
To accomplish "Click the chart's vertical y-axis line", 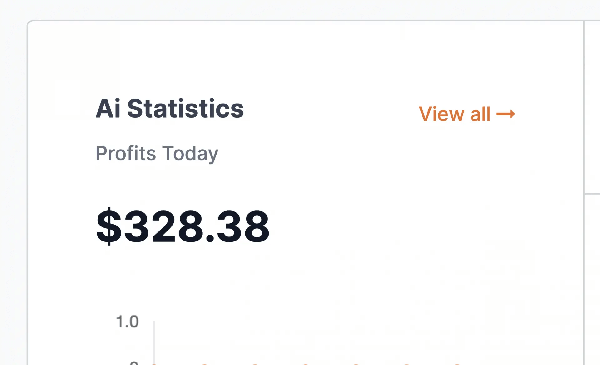I will (x=154, y=343).
